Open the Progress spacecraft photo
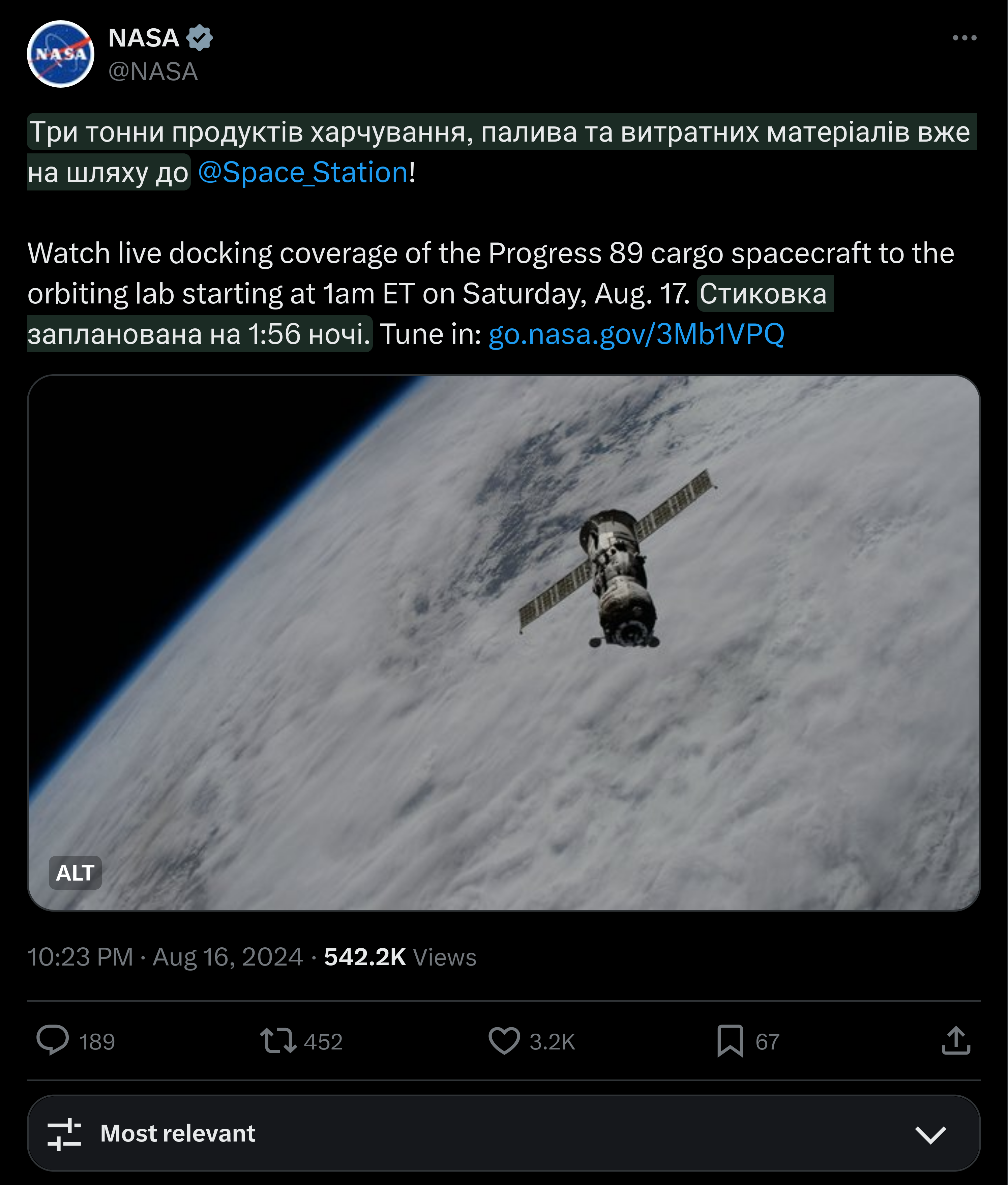 click(503, 642)
